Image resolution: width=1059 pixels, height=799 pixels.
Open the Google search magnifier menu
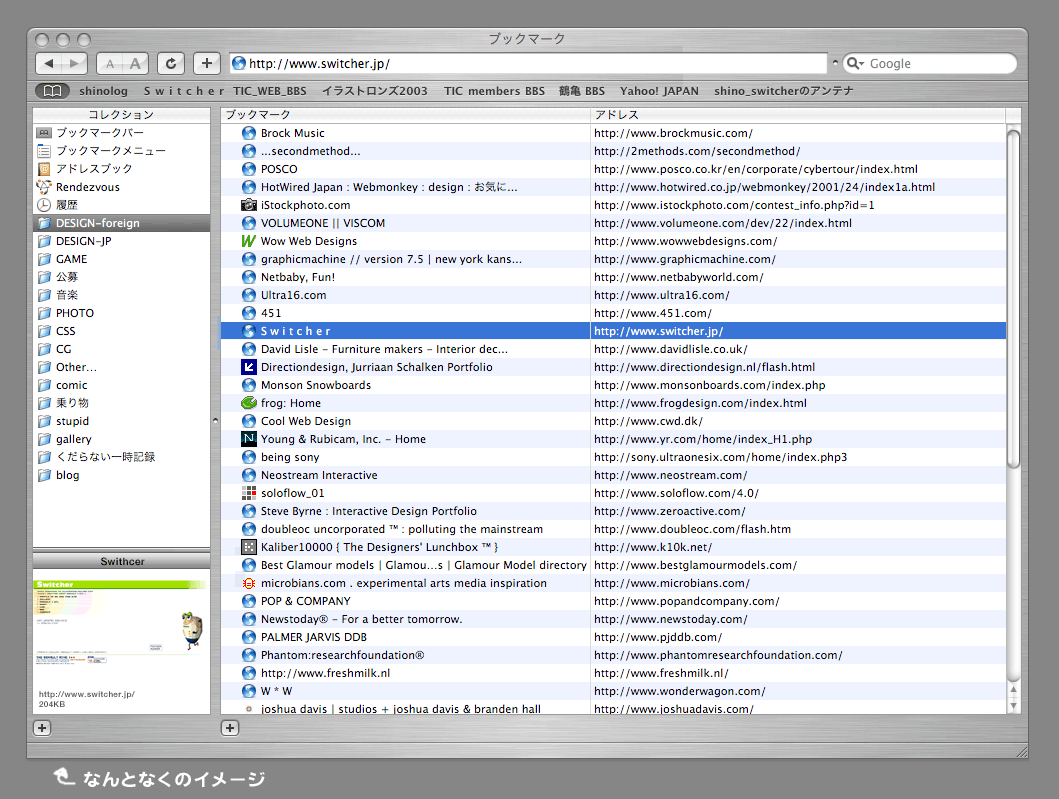pyautogui.click(x=856, y=63)
